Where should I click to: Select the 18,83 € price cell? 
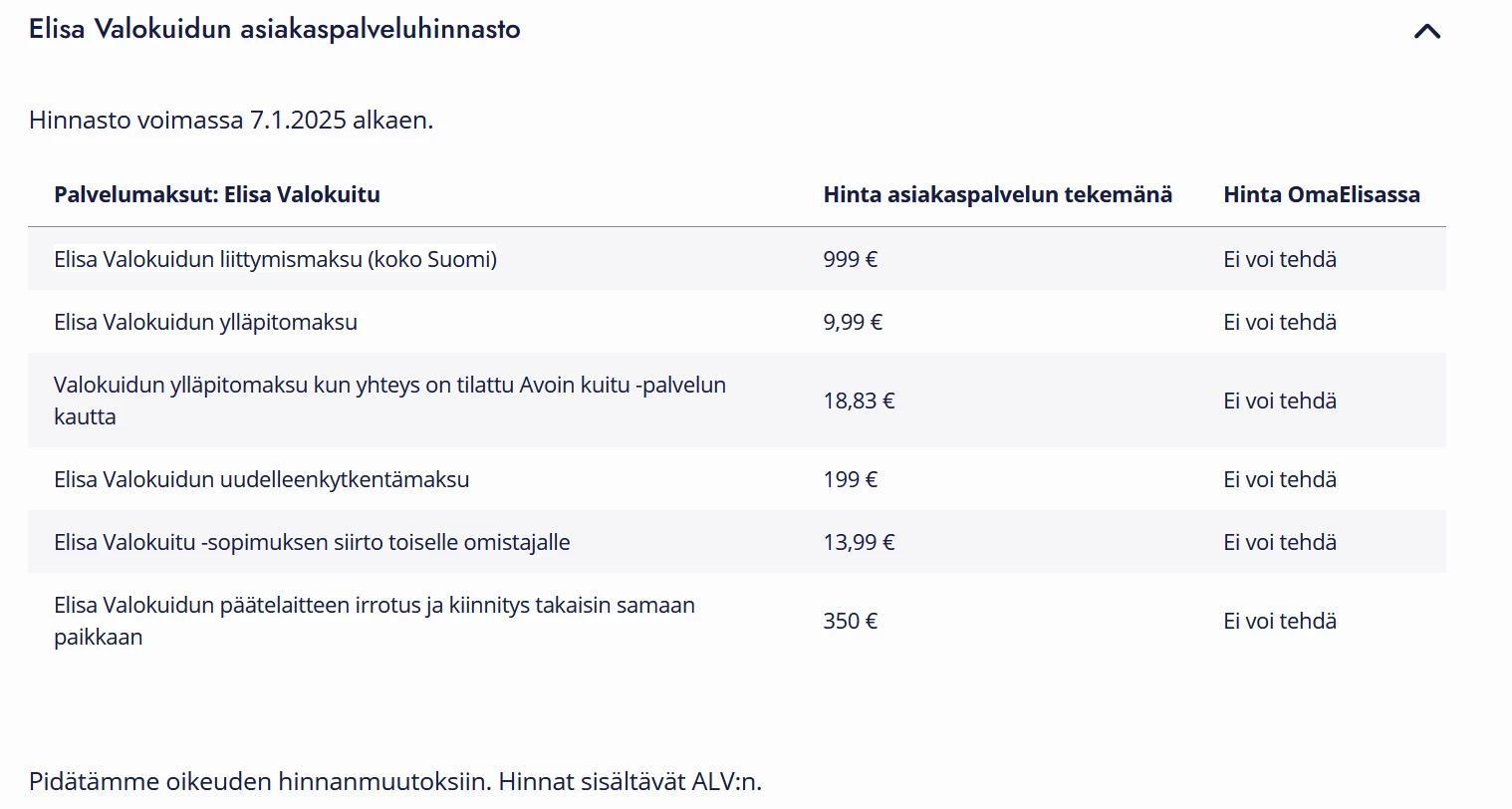pyautogui.click(x=859, y=401)
